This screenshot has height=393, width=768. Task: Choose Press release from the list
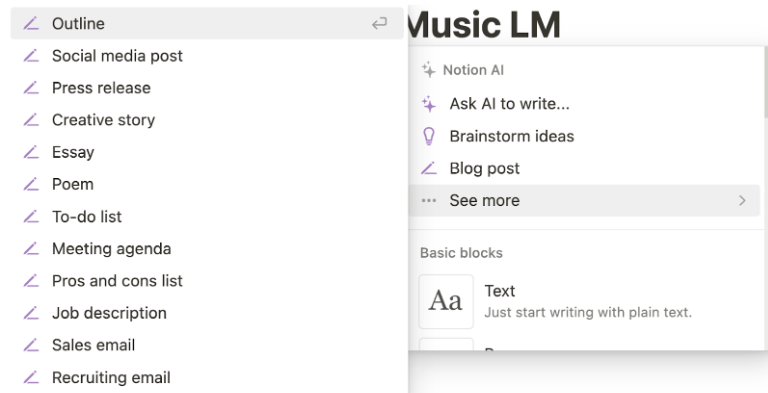click(x=210, y=88)
